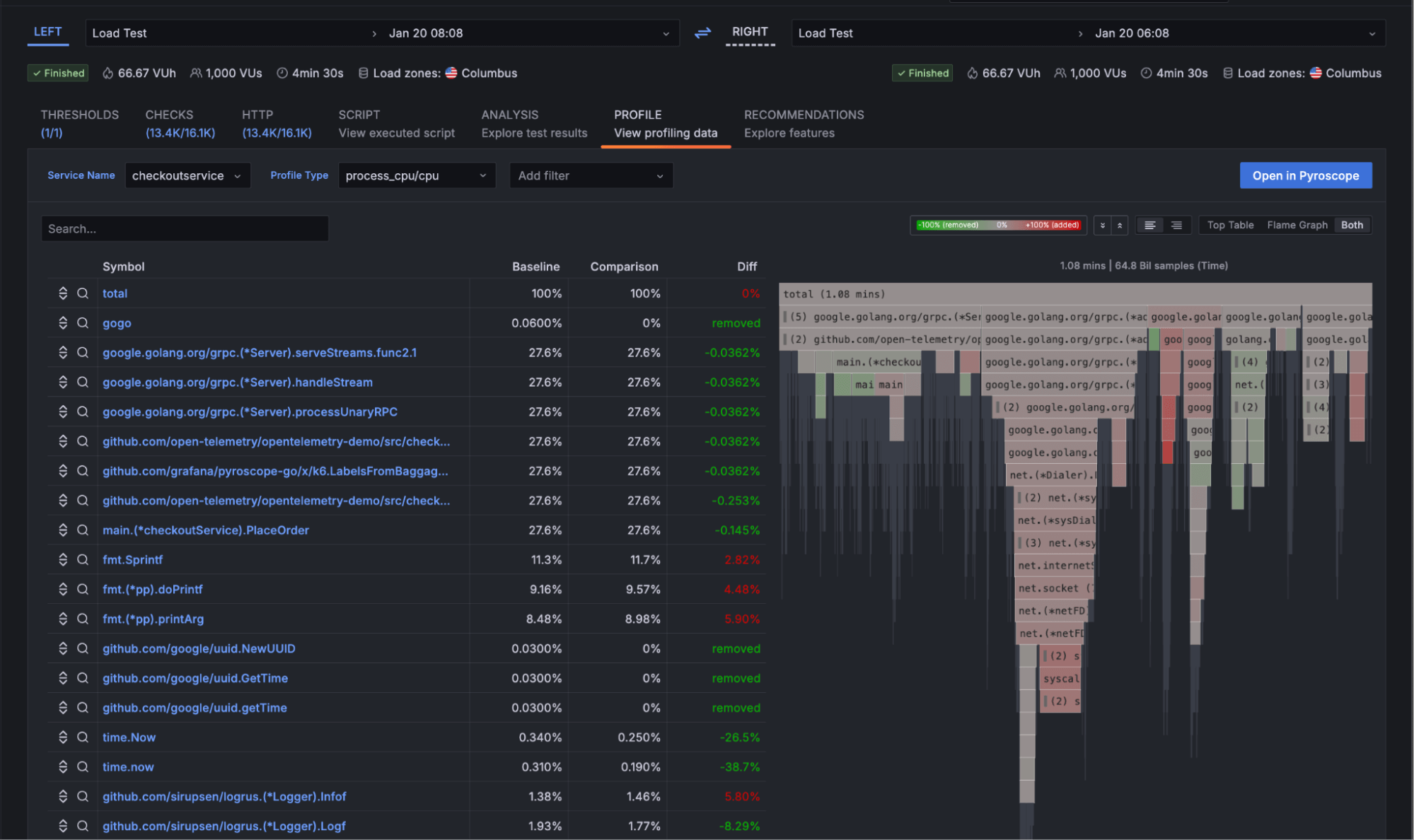This screenshot has width=1414, height=840.
Task: Click the Open in Pyroscope button
Action: pyautogui.click(x=1305, y=175)
